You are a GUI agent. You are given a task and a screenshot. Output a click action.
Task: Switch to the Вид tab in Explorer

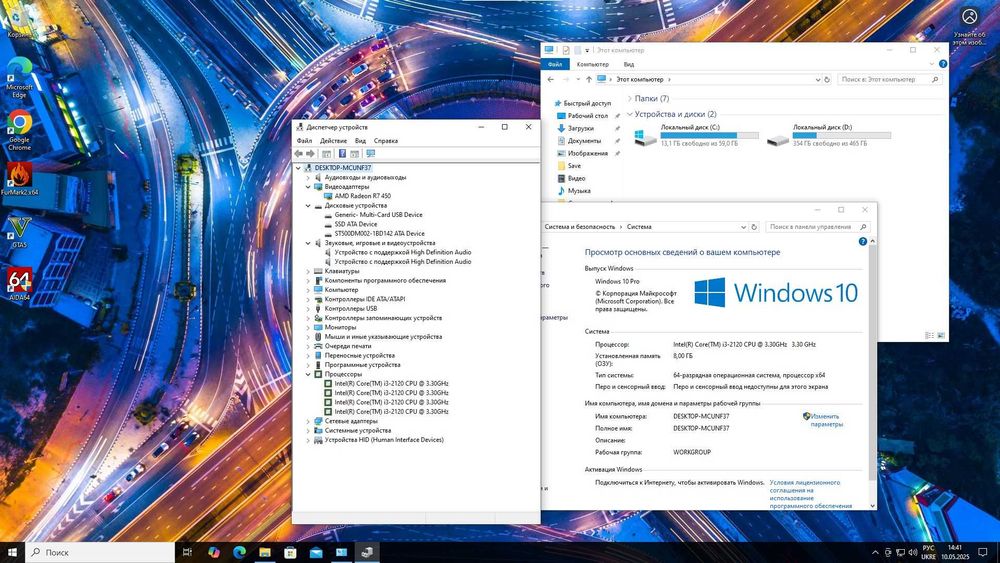(x=629, y=64)
